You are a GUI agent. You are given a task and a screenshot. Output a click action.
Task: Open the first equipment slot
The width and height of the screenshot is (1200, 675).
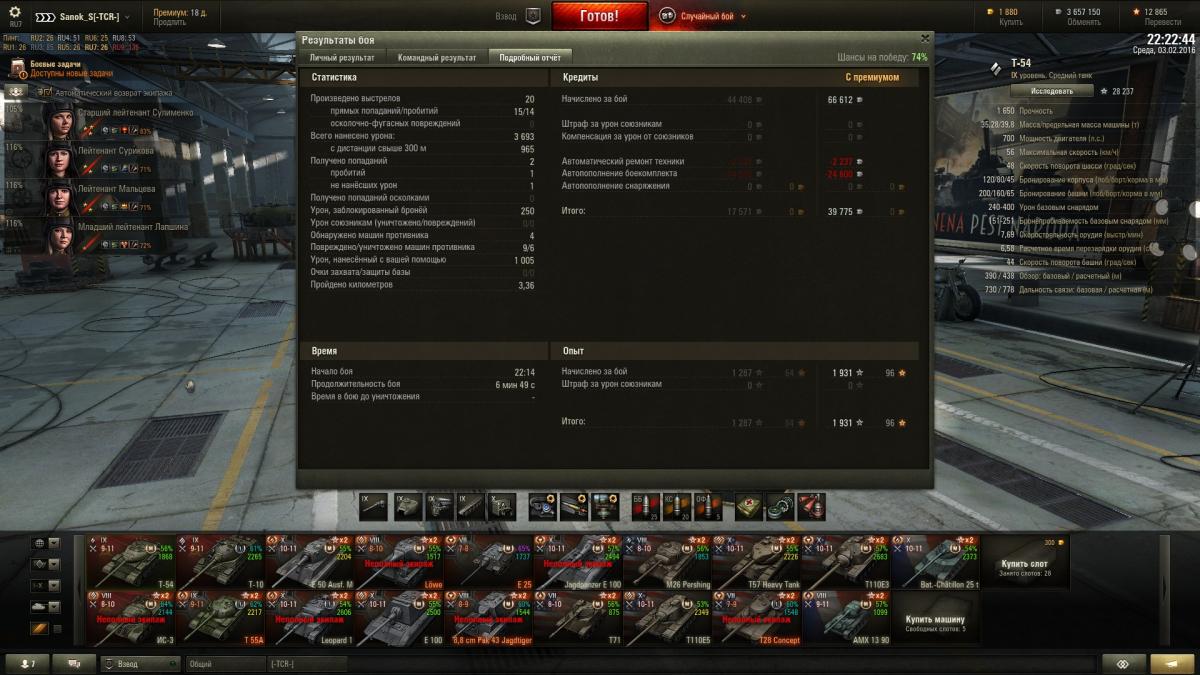click(543, 506)
